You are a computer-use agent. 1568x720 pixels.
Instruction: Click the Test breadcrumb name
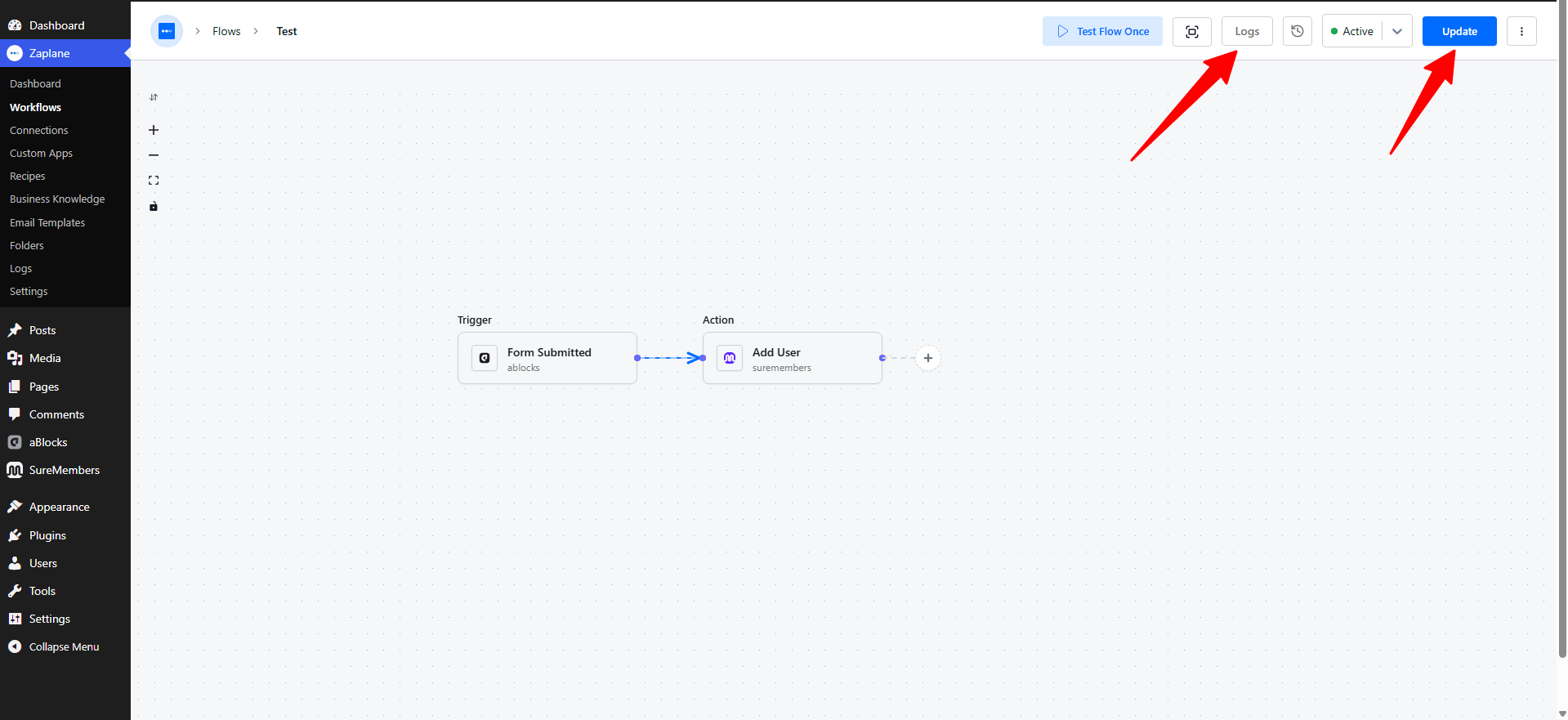pos(287,31)
